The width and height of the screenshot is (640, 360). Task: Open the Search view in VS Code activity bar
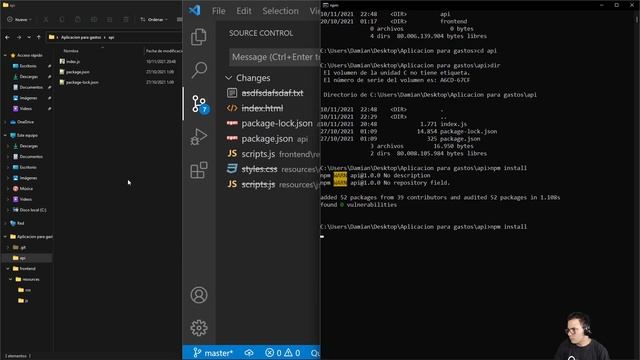click(x=199, y=70)
